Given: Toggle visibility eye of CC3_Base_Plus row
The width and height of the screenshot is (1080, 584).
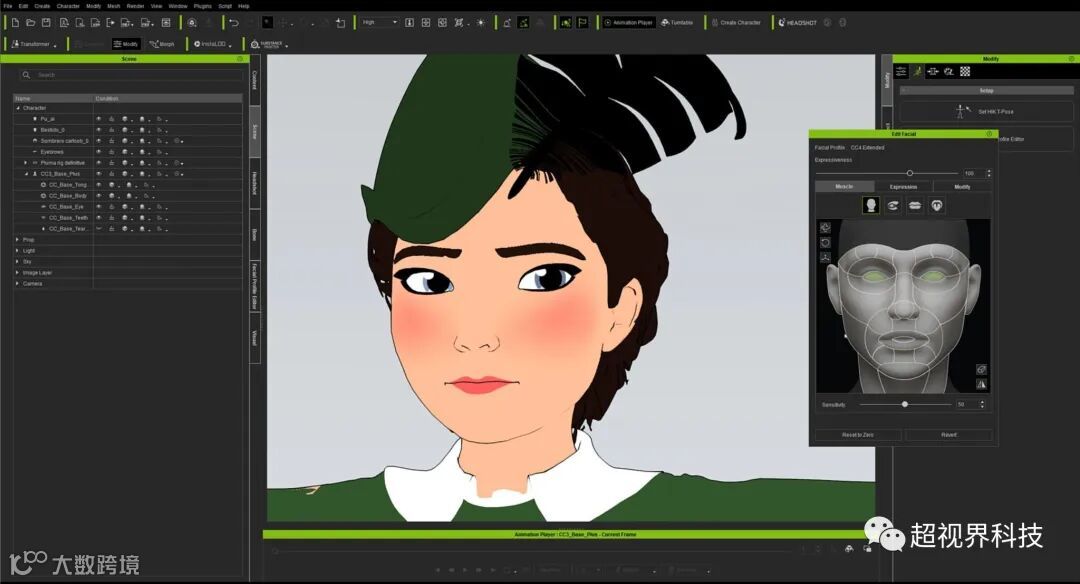Looking at the screenshot, I should point(98,174).
